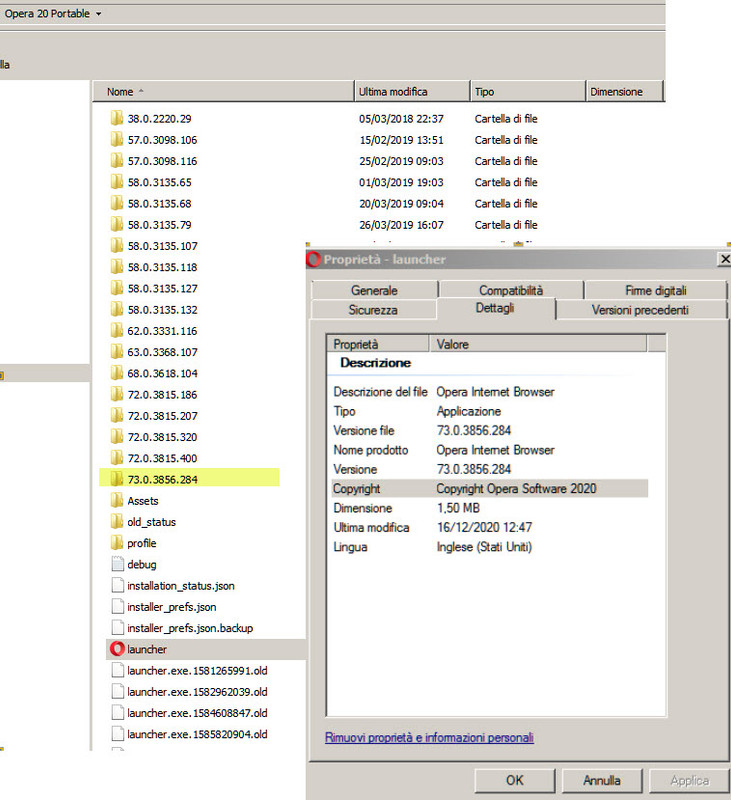Select the 58.0.3135.107 folder icon
731x800 pixels.
point(117,246)
